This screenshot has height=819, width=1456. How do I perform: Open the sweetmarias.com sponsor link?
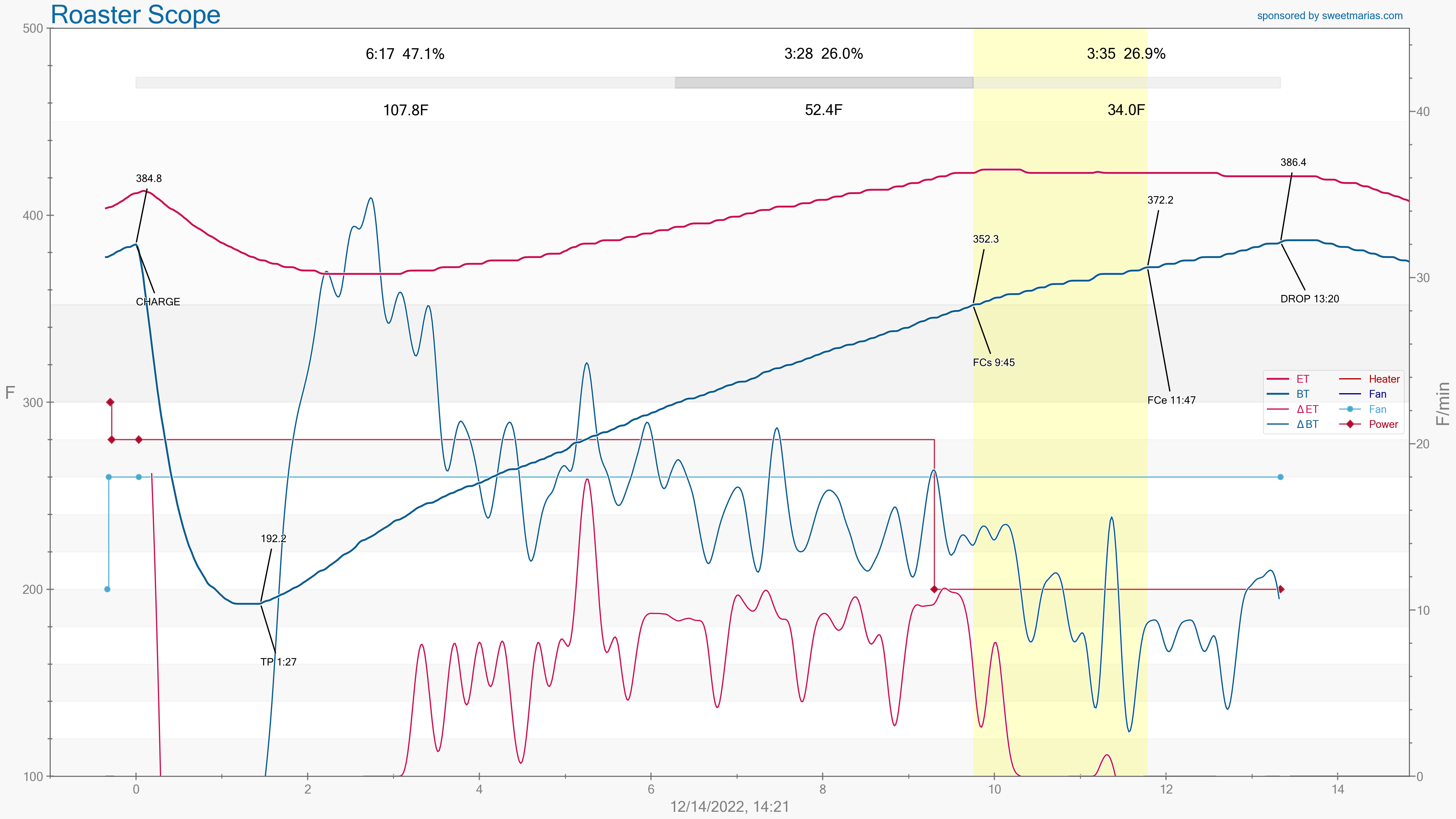(x=1329, y=16)
